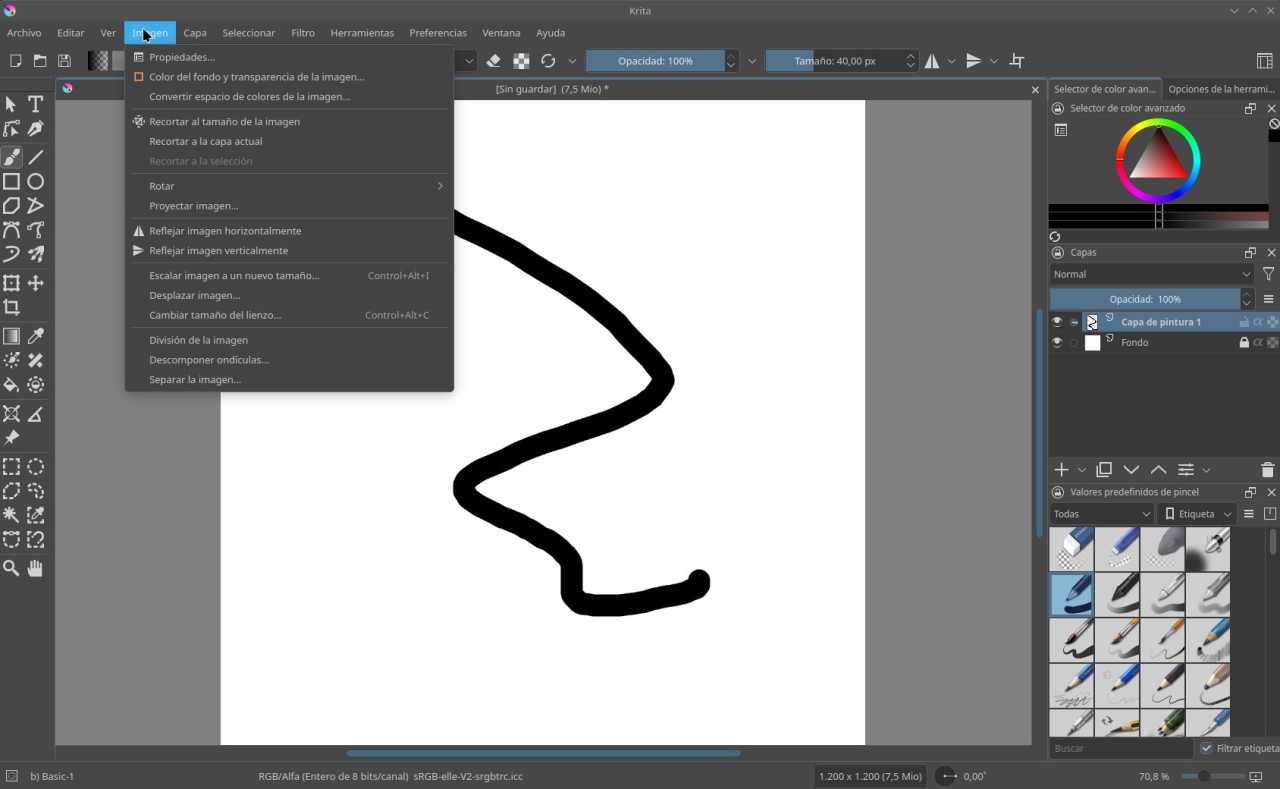Select the Crop tool in toolbox
The height and width of the screenshot is (789, 1280).
pos(11,308)
